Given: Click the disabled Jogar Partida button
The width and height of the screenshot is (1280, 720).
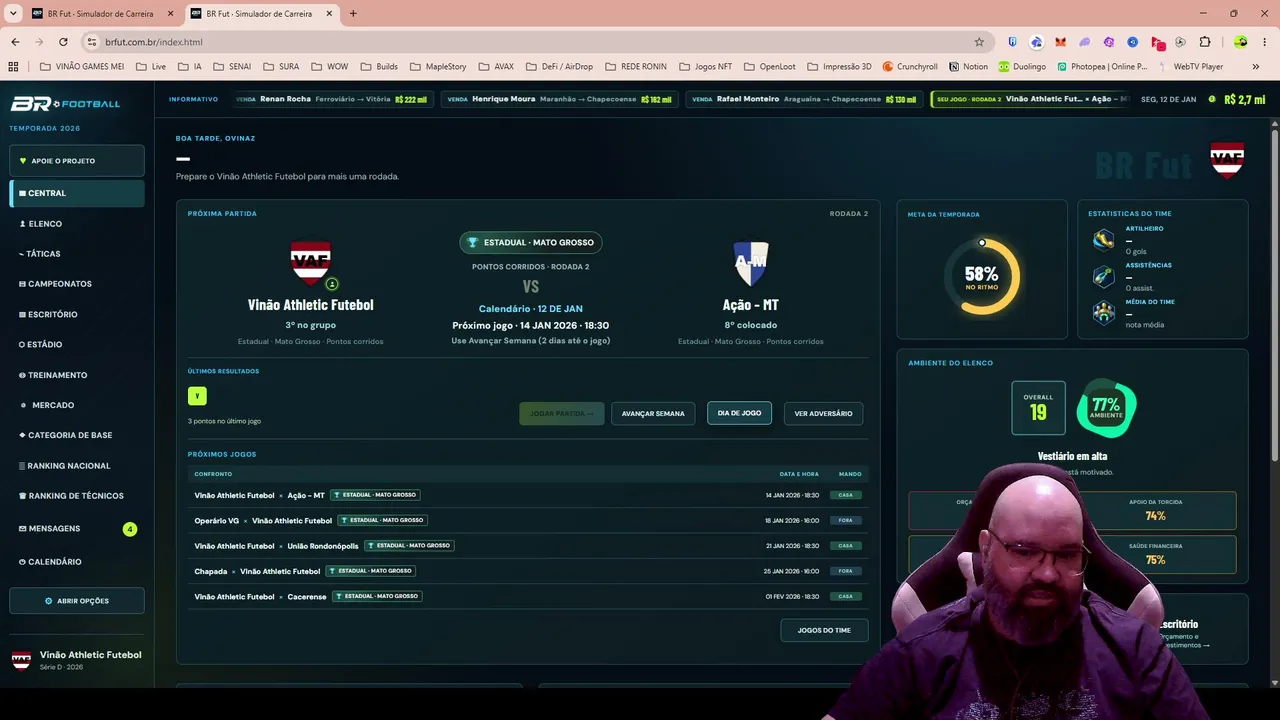Looking at the screenshot, I should click(561, 414).
